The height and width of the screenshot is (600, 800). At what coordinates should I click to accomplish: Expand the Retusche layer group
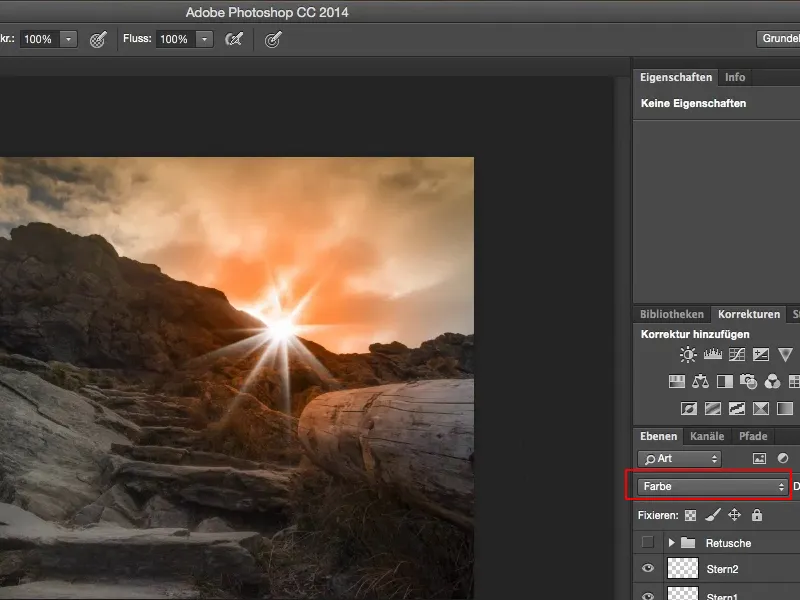tap(670, 543)
